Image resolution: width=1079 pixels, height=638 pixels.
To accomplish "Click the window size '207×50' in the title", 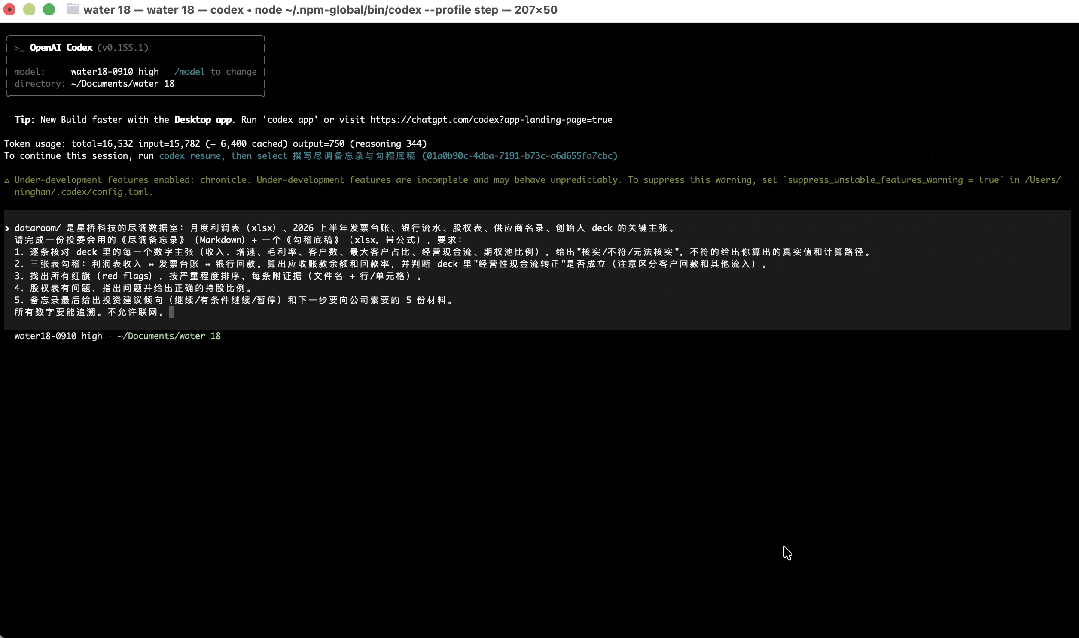I will click(x=536, y=10).
